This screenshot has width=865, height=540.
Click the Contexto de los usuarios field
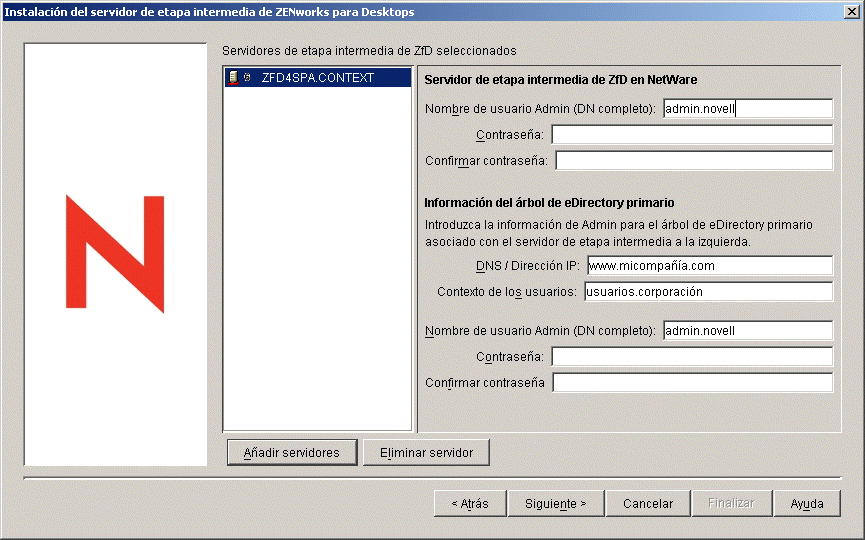click(708, 292)
